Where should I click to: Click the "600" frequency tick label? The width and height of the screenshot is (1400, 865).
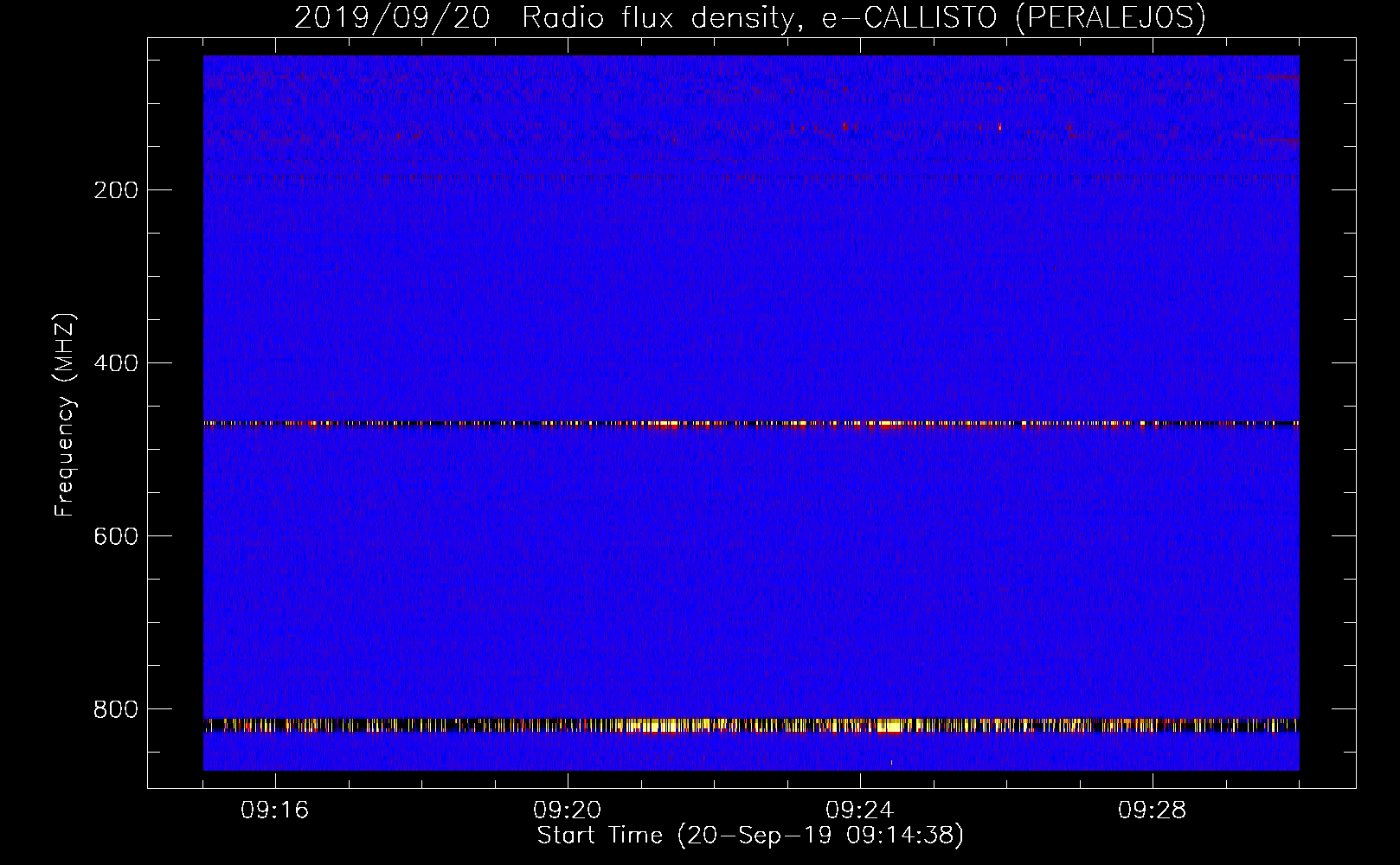116,536
